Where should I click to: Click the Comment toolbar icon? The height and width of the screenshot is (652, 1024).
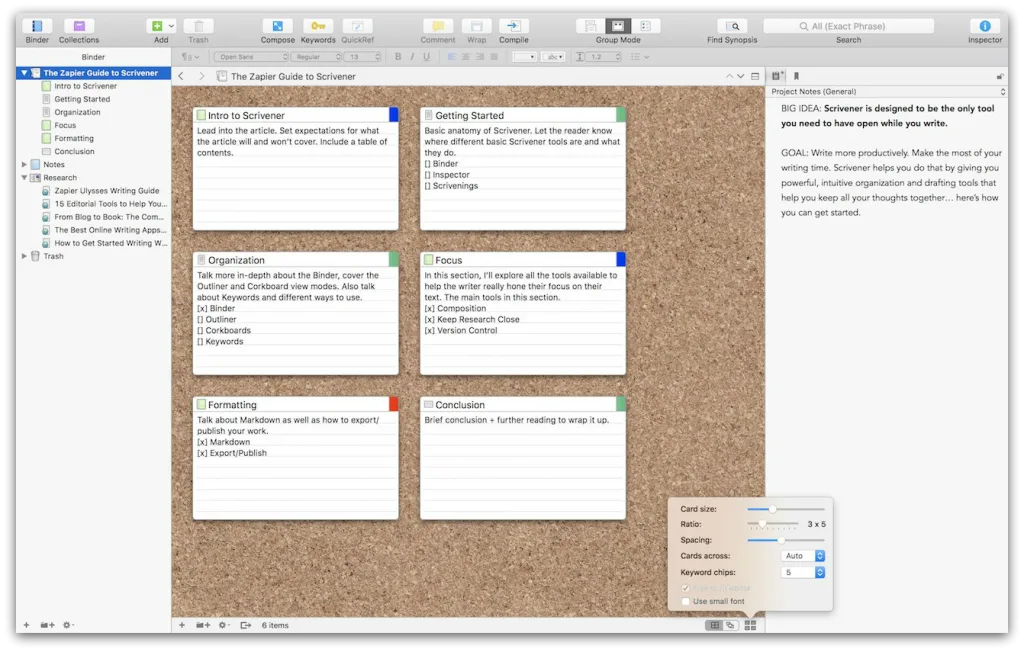click(x=438, y=26)
